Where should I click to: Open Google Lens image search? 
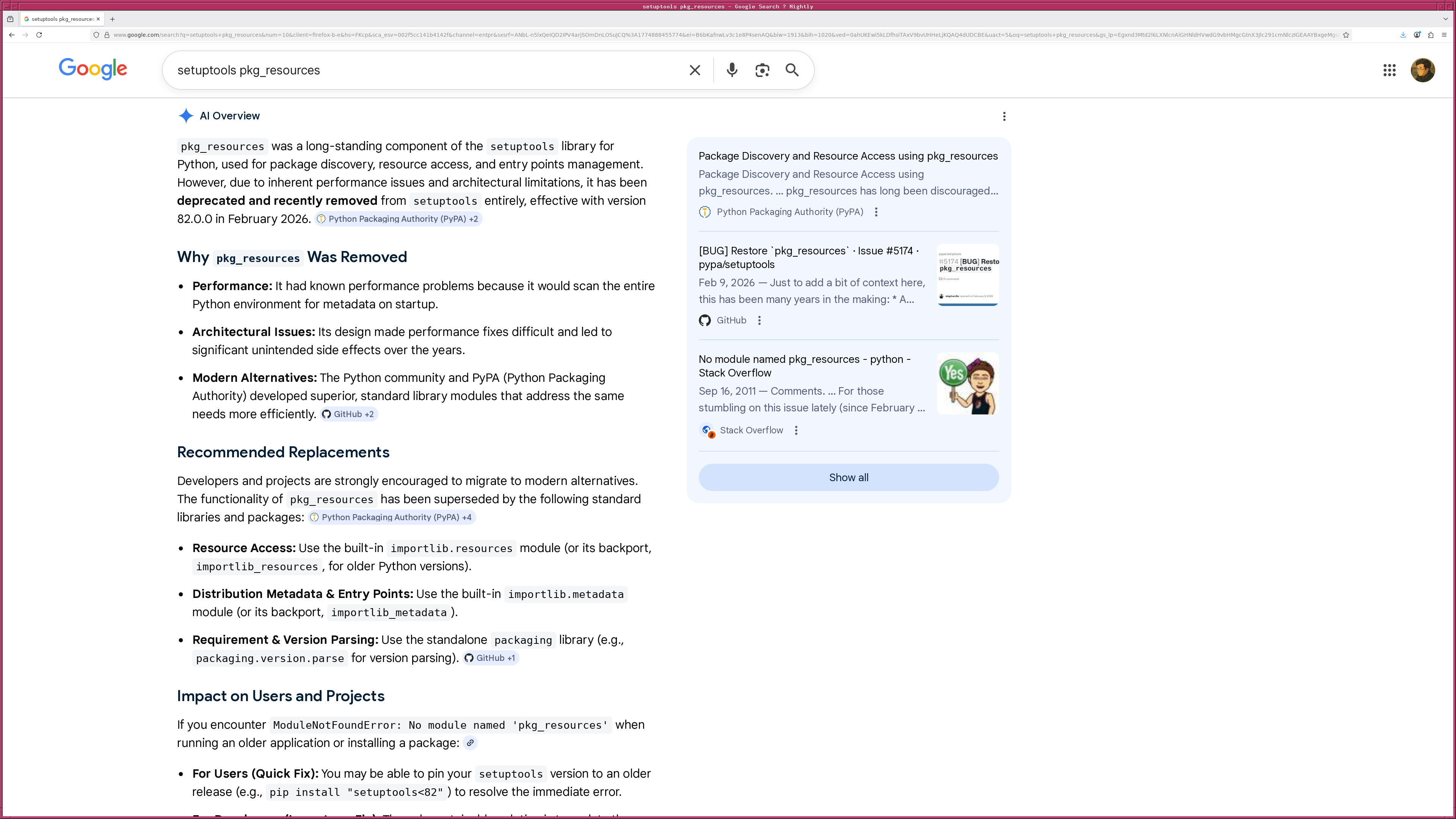tap(762, 70)
